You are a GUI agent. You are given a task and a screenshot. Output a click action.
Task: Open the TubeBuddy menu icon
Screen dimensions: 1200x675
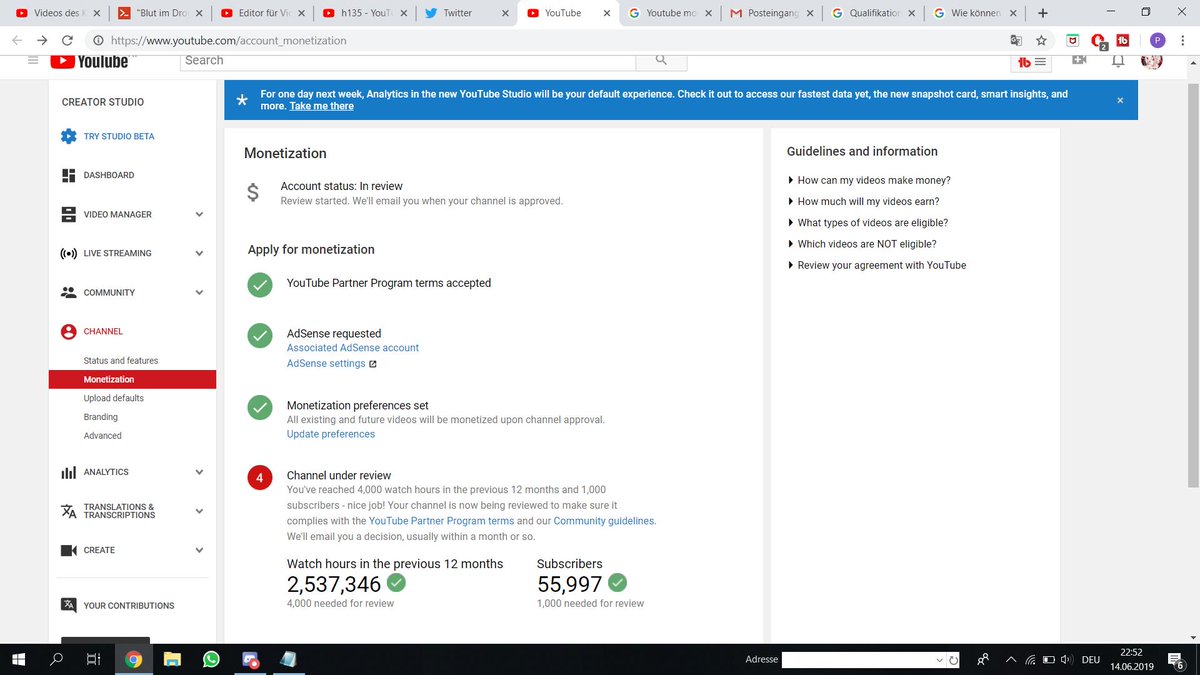1032,62
